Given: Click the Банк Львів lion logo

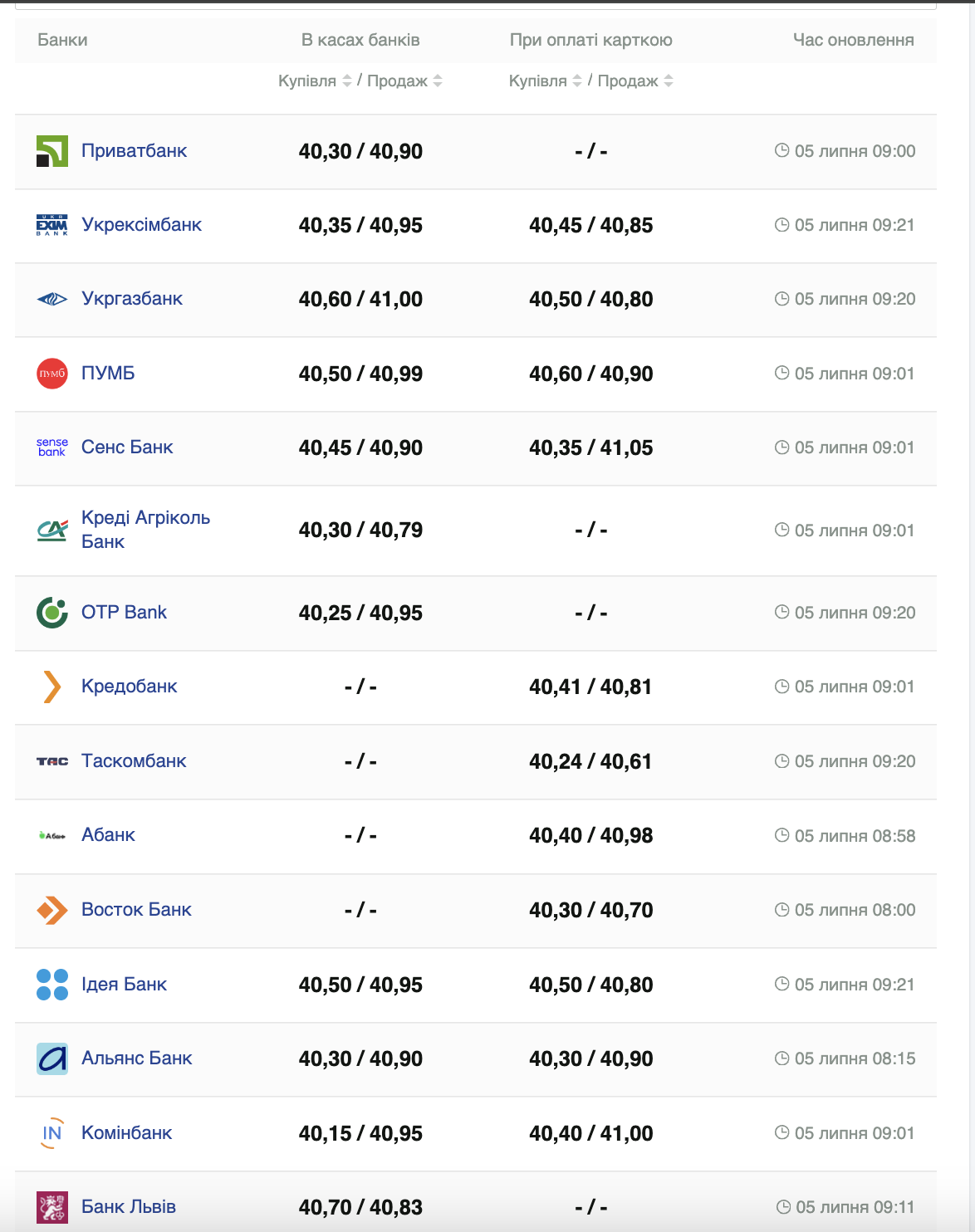Looking at the screenshot, I should click(52, 1207).
